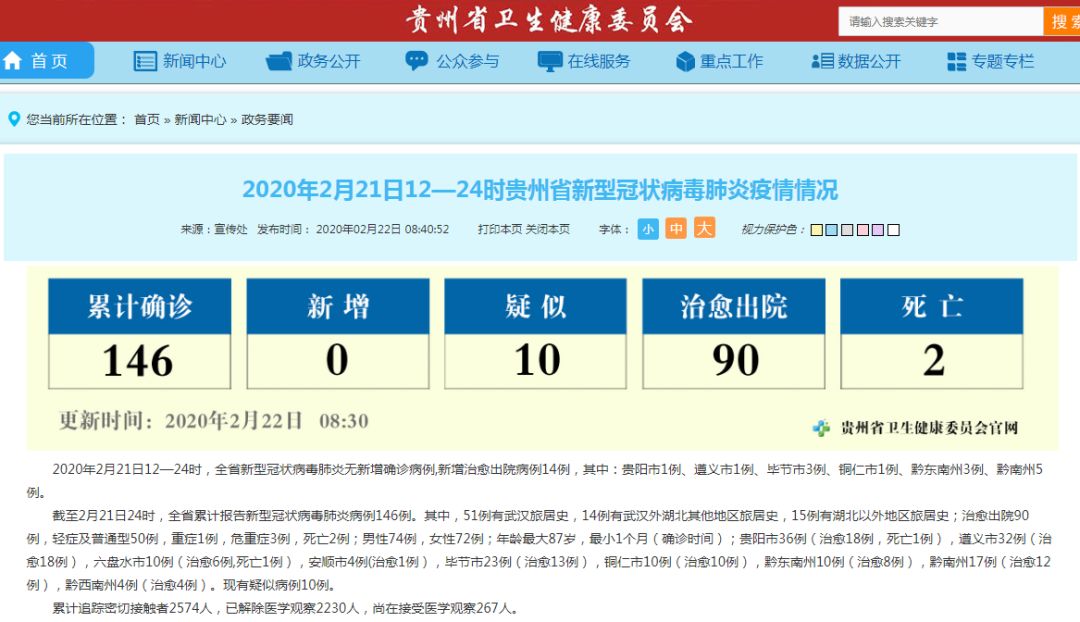Click the 重点工作 cube icon
Screen dimensions: 1080x622
(685, 61)
